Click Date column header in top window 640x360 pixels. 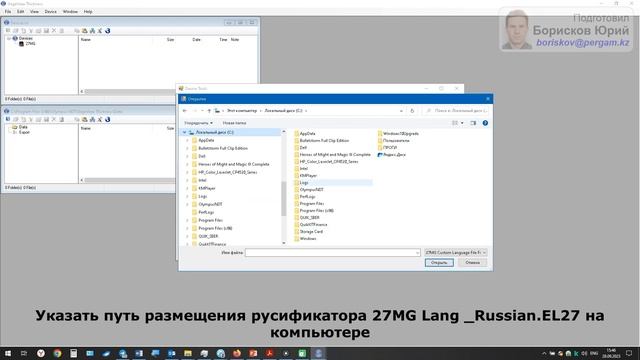[196, 40]
